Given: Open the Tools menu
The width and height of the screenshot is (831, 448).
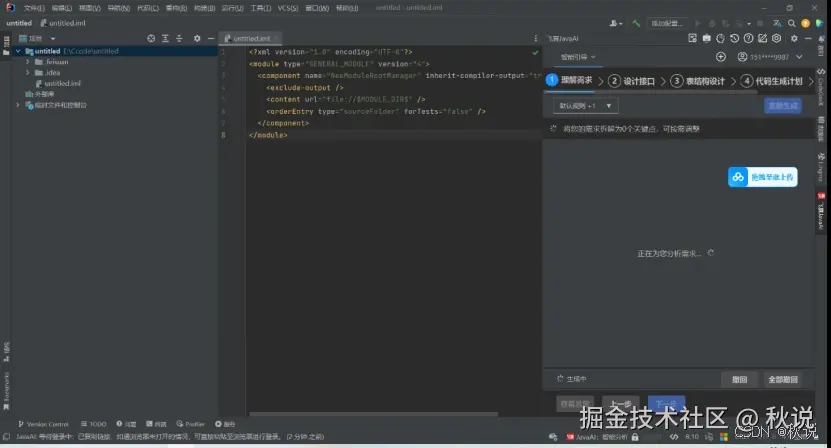Looking at the screenshot, I should pos(260,8).
